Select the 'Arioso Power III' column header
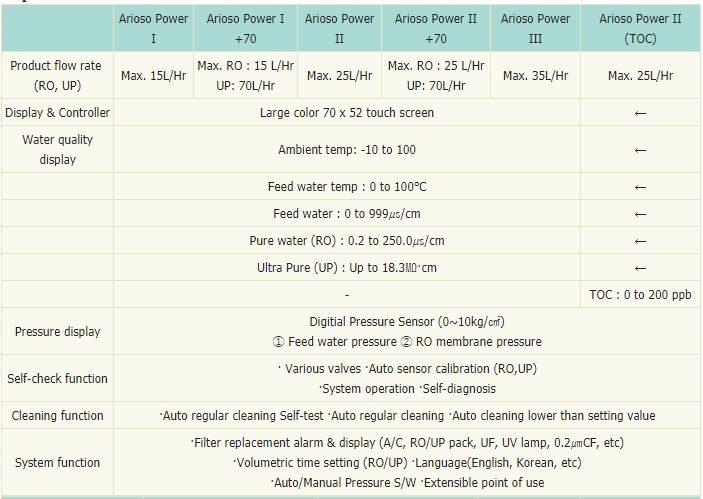 pyautogui.click(x=535, y=28)
